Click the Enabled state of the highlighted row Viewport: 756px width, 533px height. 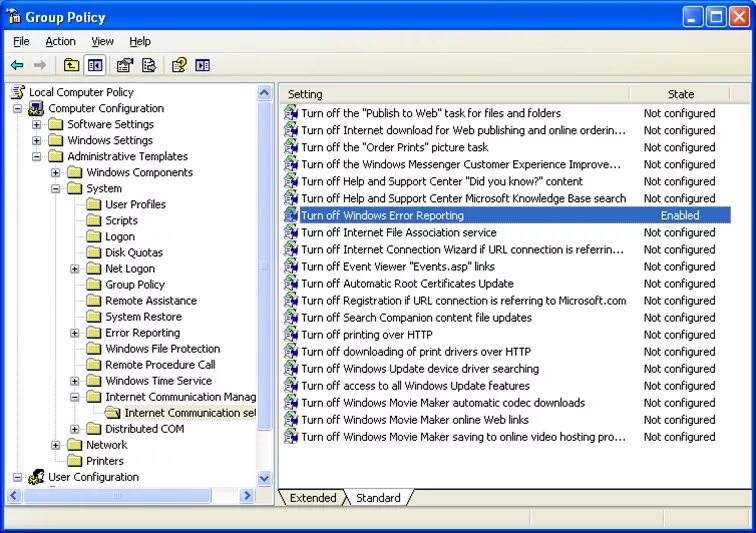pyautogui.click(x=680, y=215)
